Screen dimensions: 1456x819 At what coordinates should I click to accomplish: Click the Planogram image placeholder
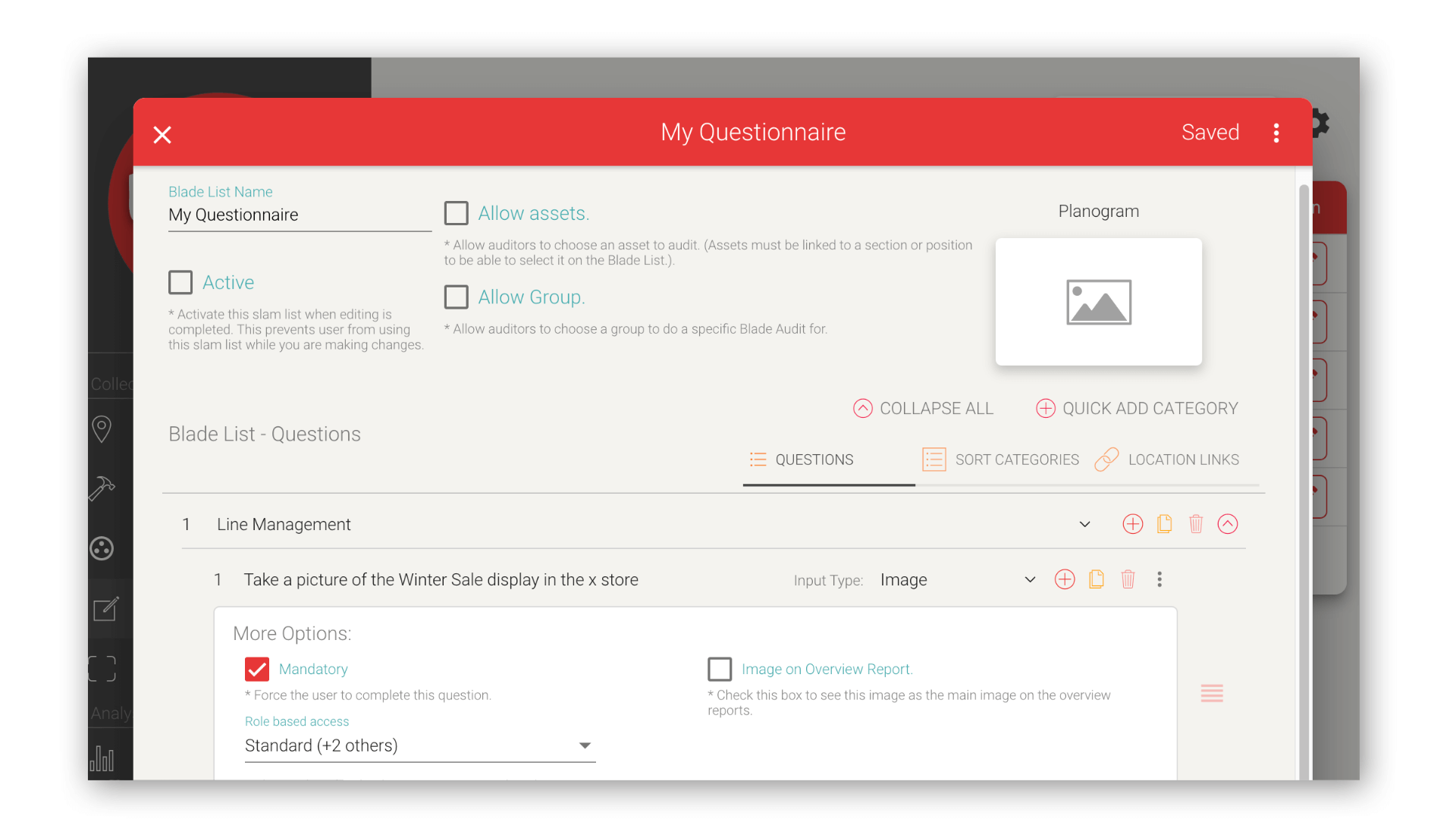pyautogui.click(x=1098, y=302)
